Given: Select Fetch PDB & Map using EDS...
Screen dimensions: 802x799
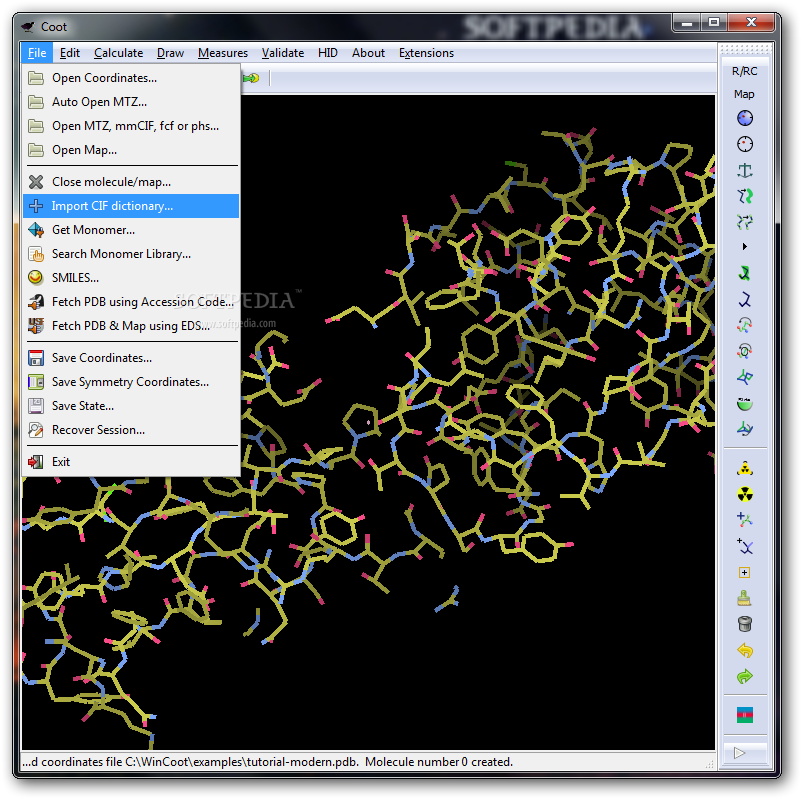Looking at the screenshot, I should (x=131, y=326).
